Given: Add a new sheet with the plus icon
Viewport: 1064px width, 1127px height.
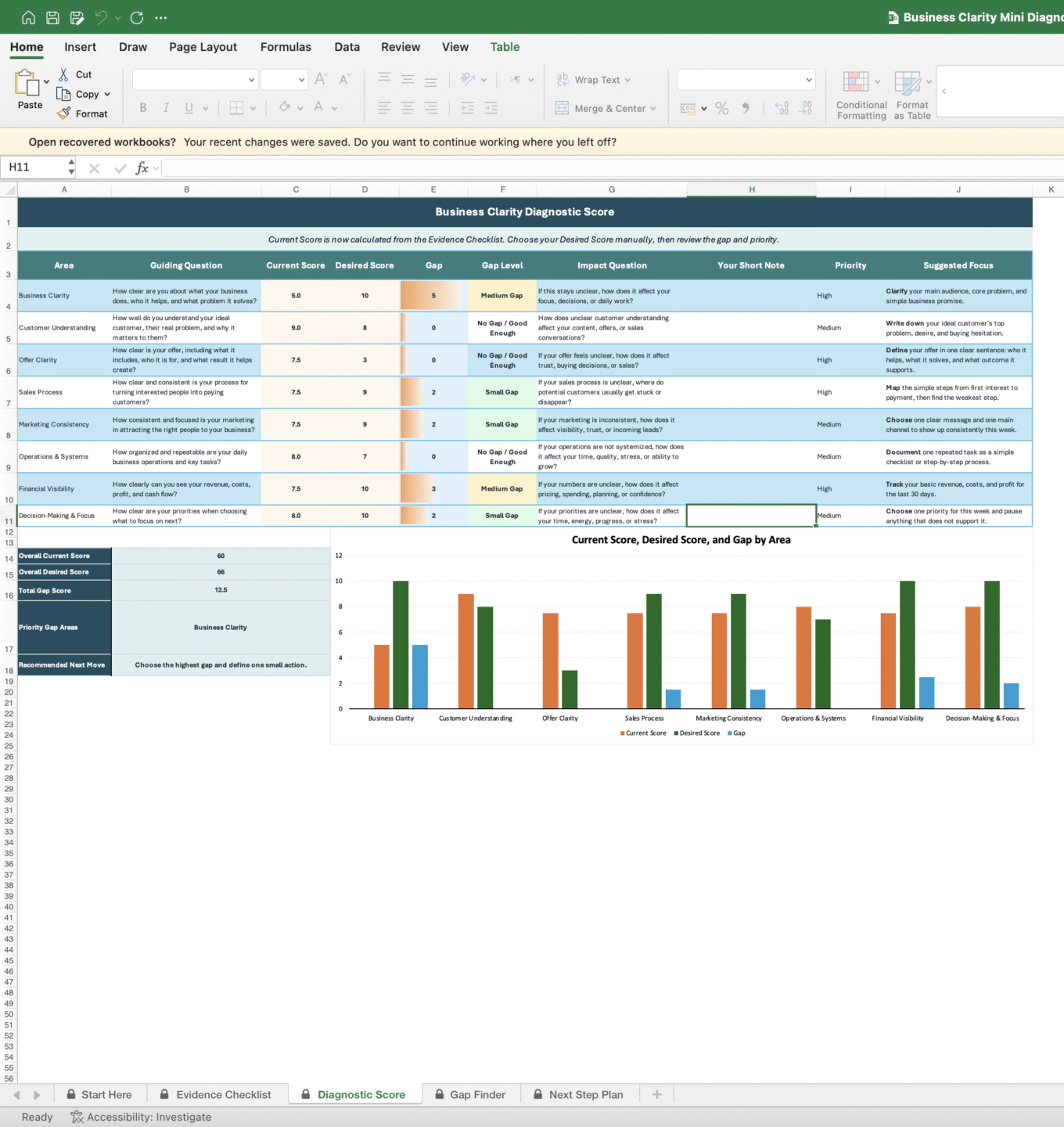Looking at the screenshot, I should [657, 1094].
